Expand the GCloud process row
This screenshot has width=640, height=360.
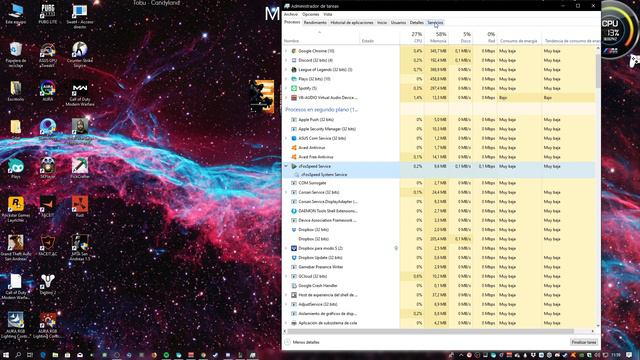click(286, 276)
